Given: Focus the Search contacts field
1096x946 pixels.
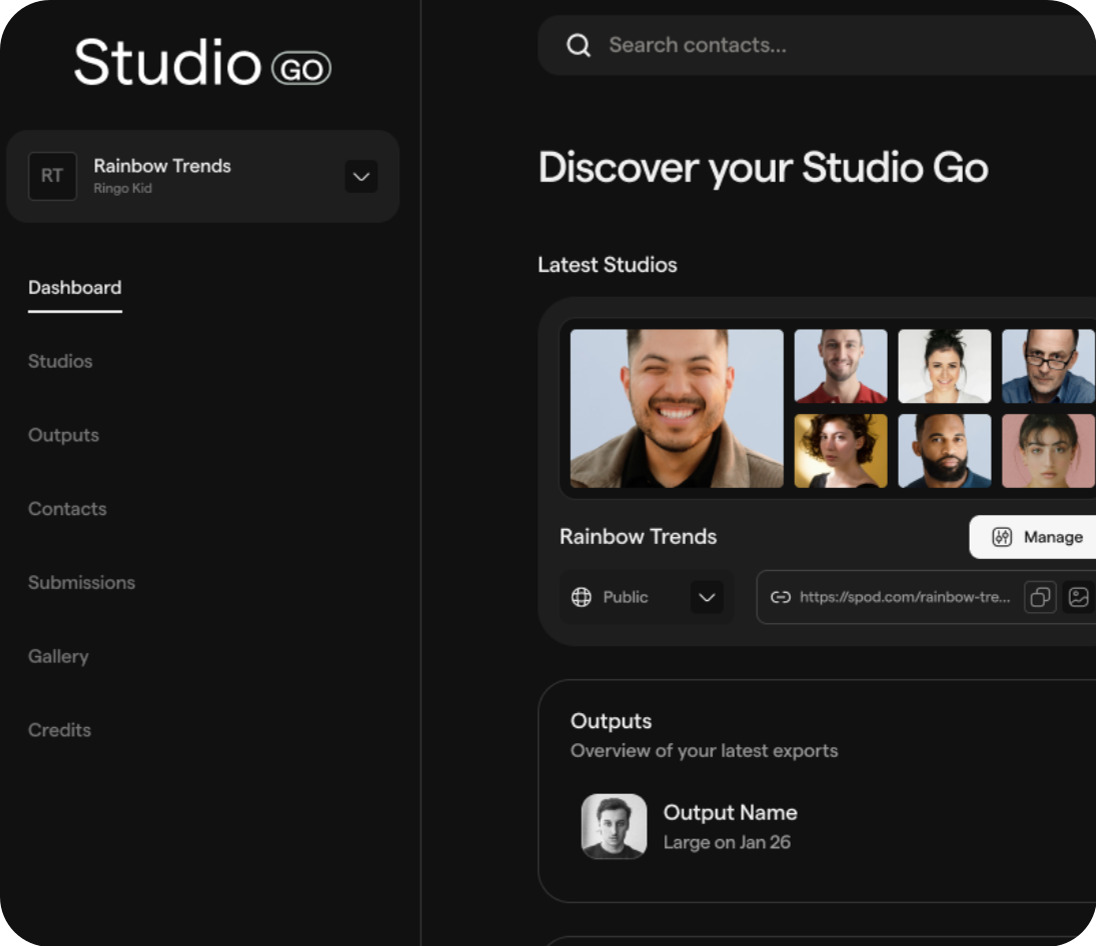Looking at the screenshot, I should click(x=816, y=45).
